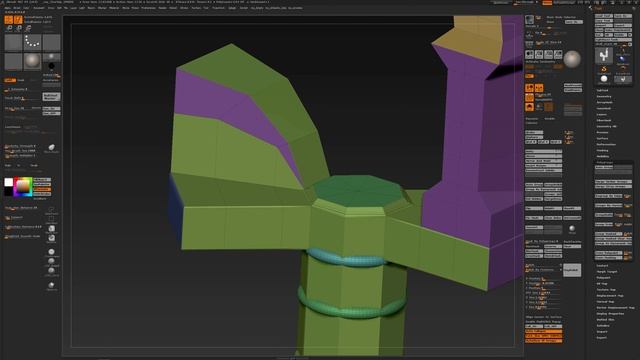Expand the FiberMesh subpalette
The width and height of the screenshot is (640, 360).
(x=604, y=120)
